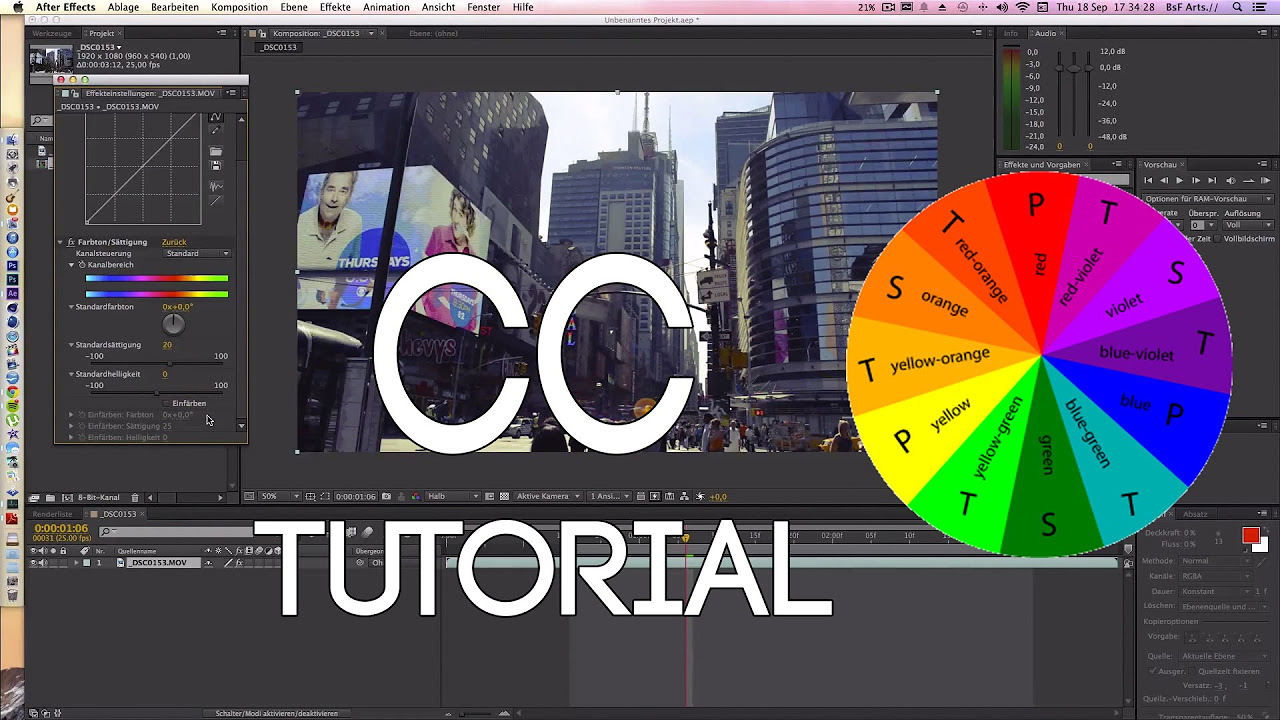This screenshot has width=1280, height=720.
Task: Open a saved curve via folder icon
Action: pos(216,152)
